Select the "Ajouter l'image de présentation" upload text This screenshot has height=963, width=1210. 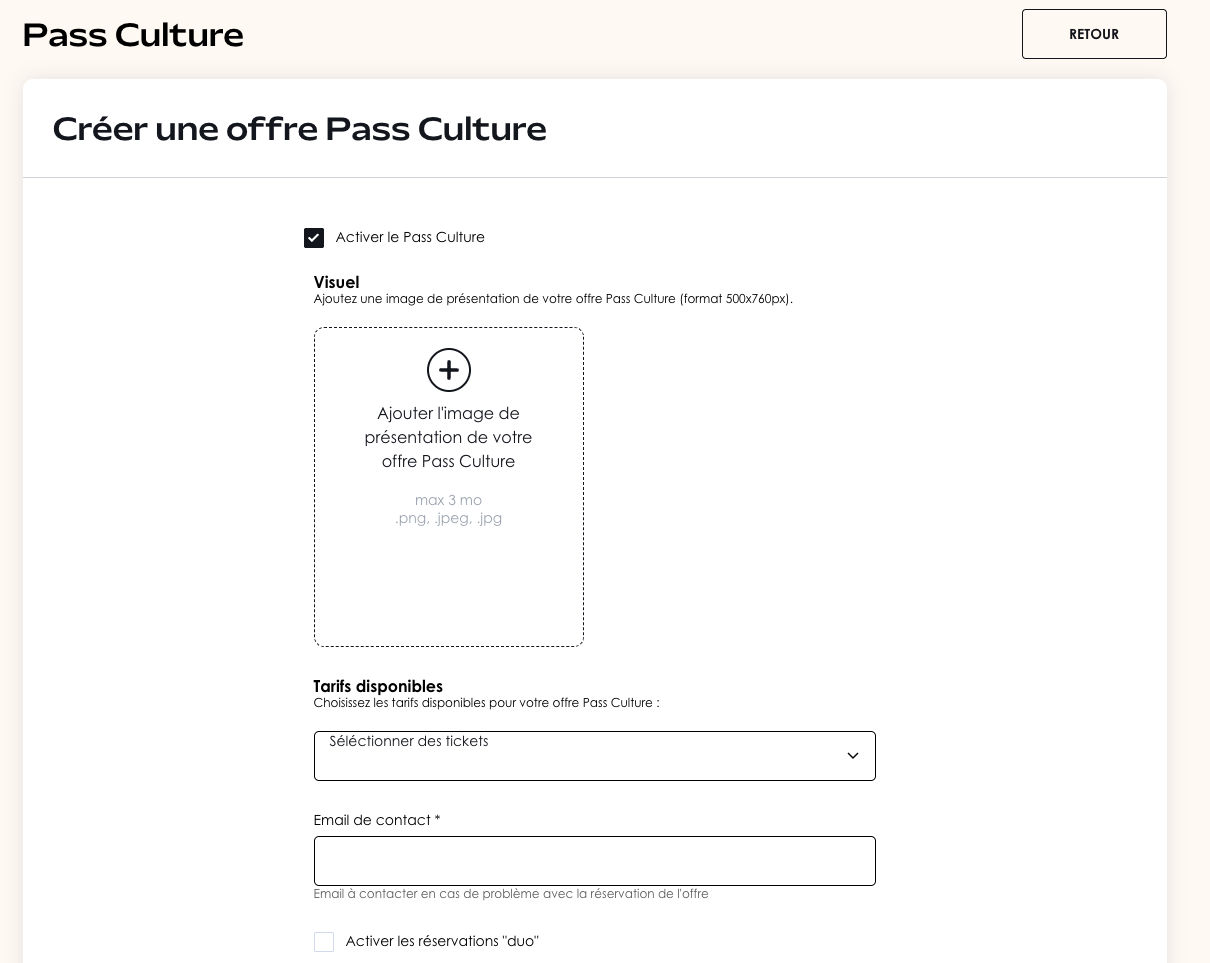click(448, 437)
